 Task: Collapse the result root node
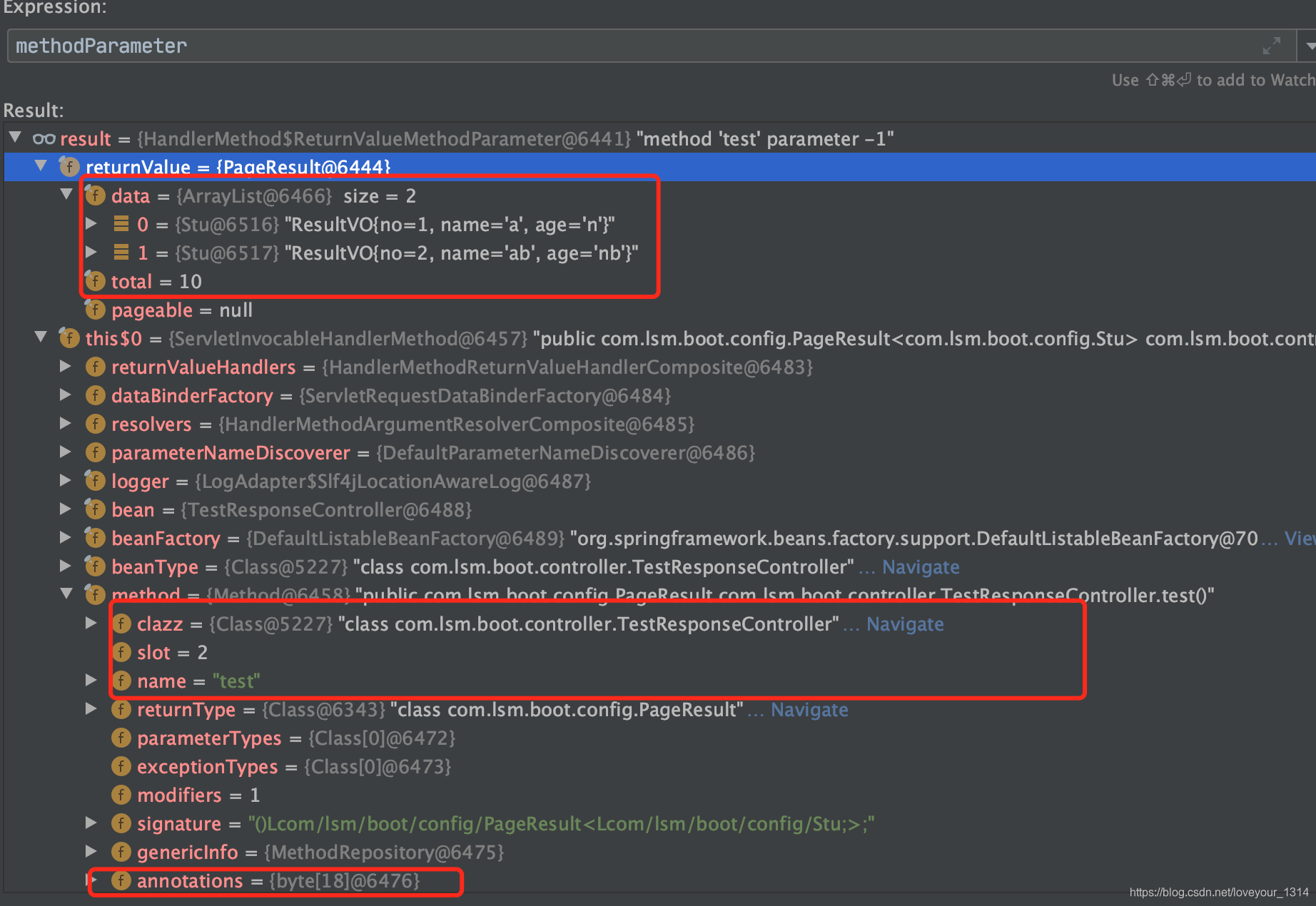15,137
